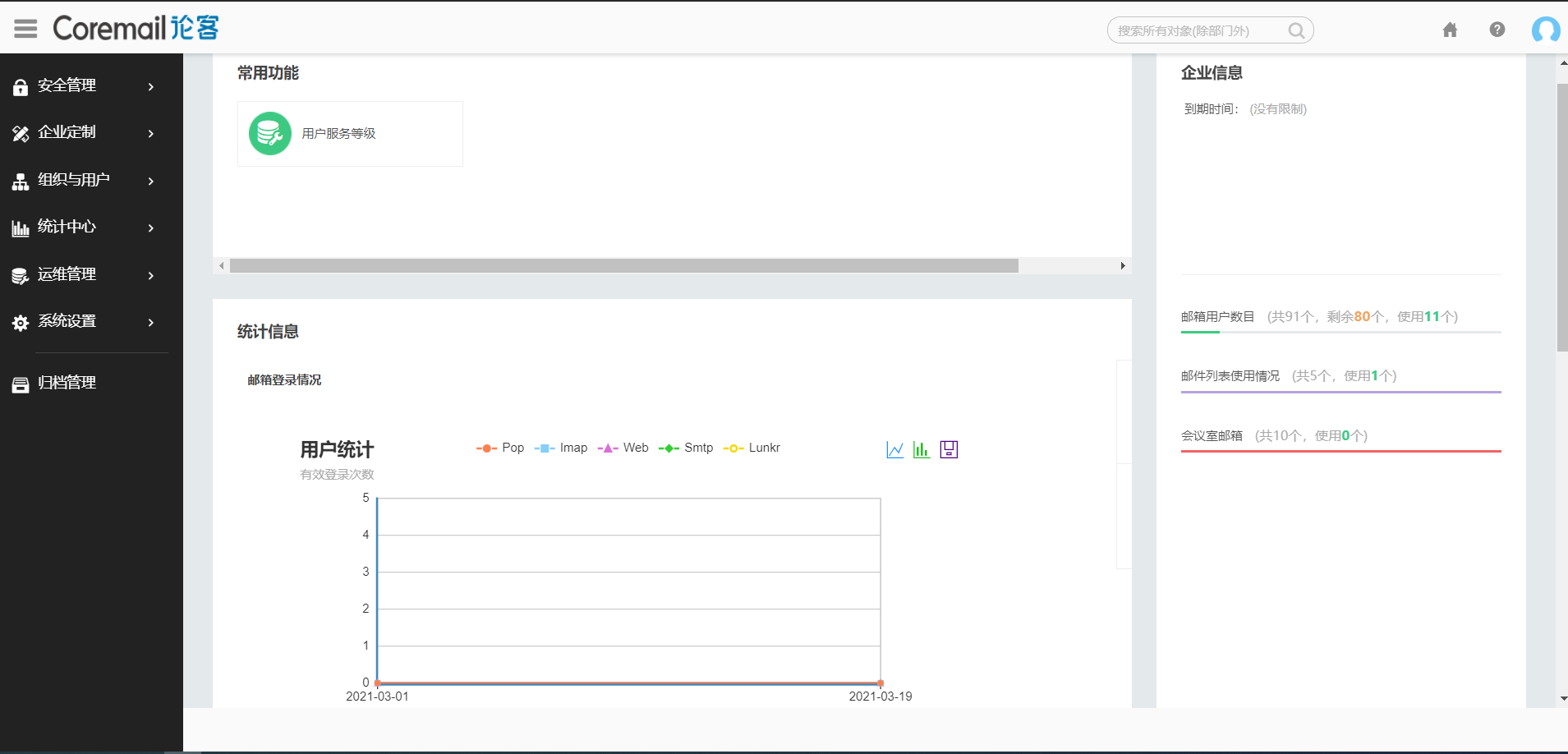The image size is (1568, 754).
Task: Click the 2021-03-19 axis label
Action: pyautogui.click(x=881, y=697)
